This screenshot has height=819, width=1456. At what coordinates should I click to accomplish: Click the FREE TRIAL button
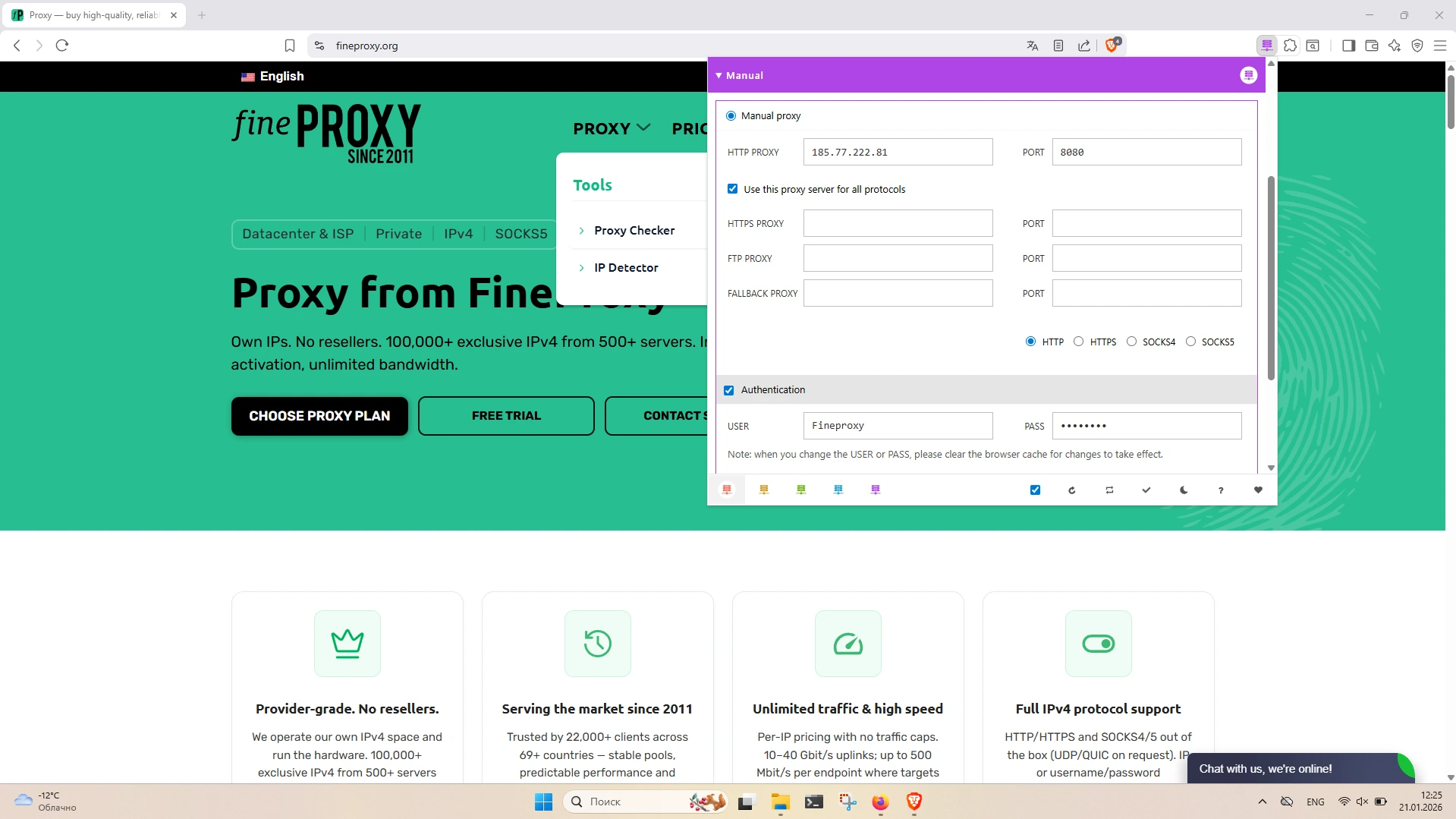point(506,416)
